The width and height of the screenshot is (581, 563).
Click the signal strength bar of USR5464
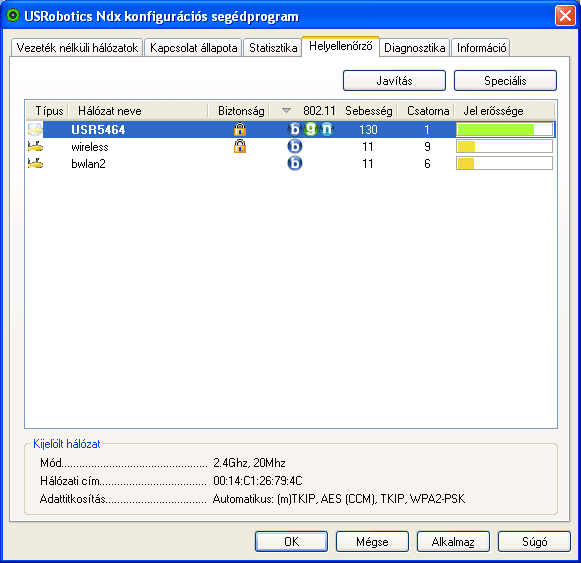(x=504, y=129)
